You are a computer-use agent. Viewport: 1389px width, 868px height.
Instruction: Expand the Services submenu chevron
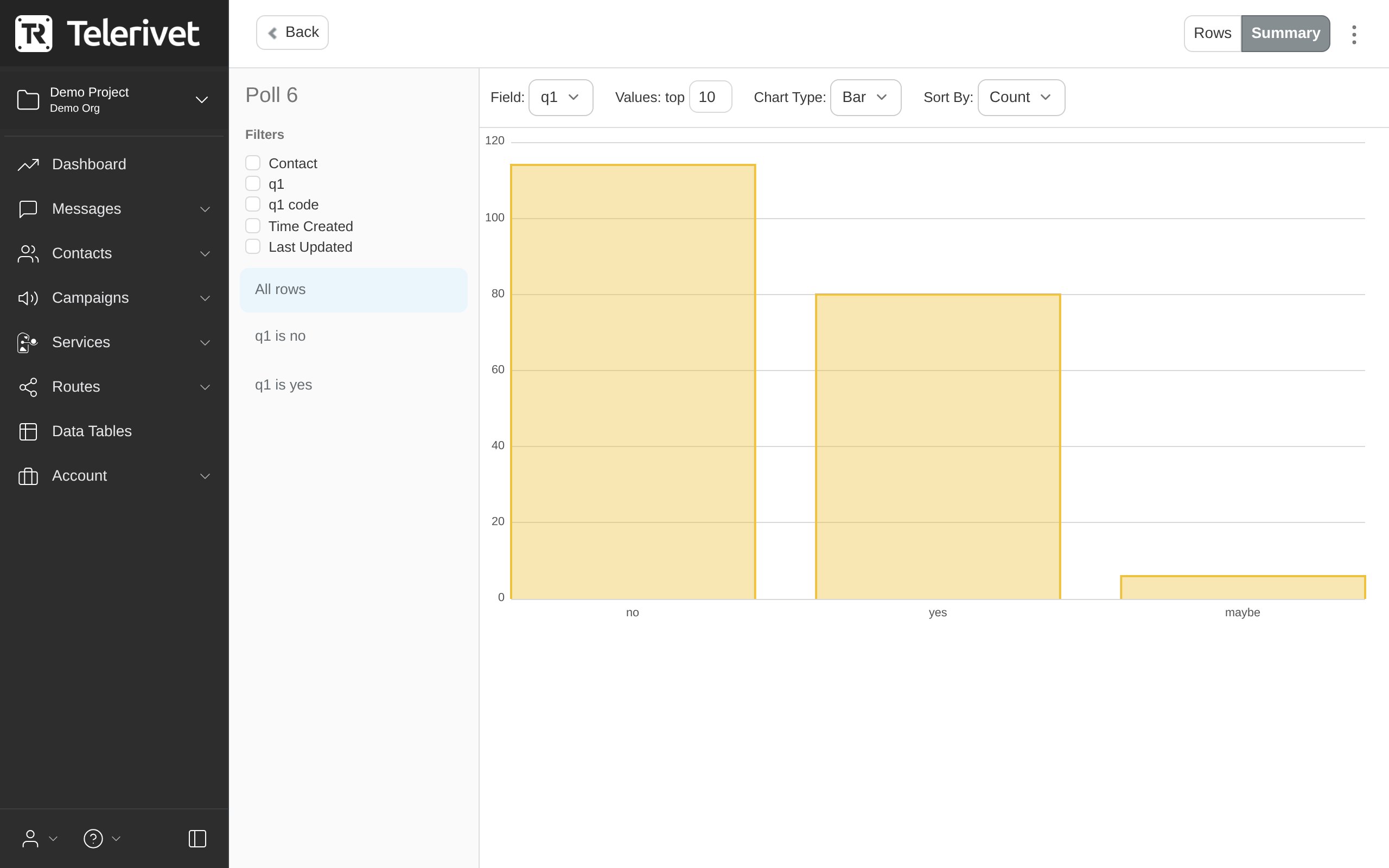(205, 343)
